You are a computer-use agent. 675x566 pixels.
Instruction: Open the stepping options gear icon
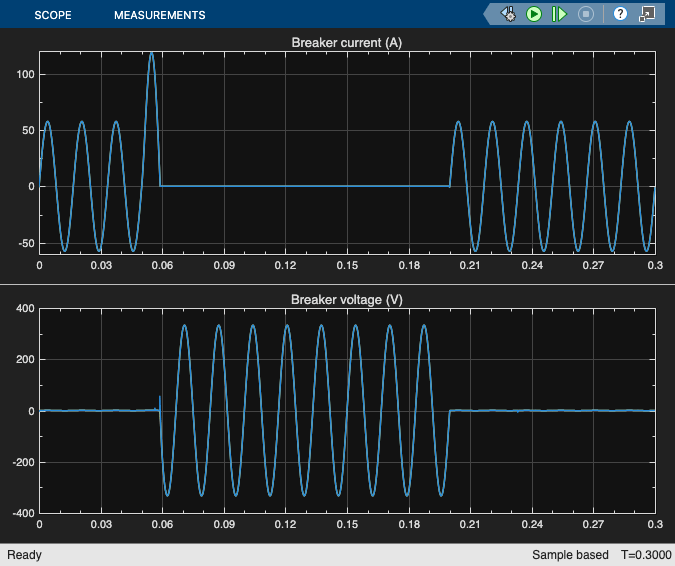click(x=508, y=14)
